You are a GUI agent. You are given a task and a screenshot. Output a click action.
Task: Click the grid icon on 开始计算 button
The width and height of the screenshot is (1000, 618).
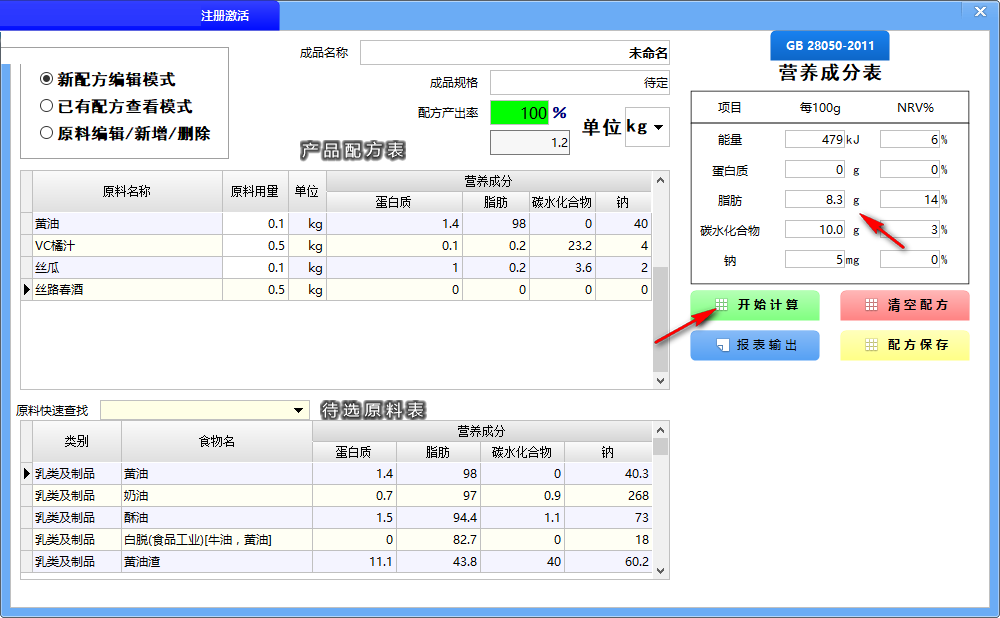[x=721, y=305]
